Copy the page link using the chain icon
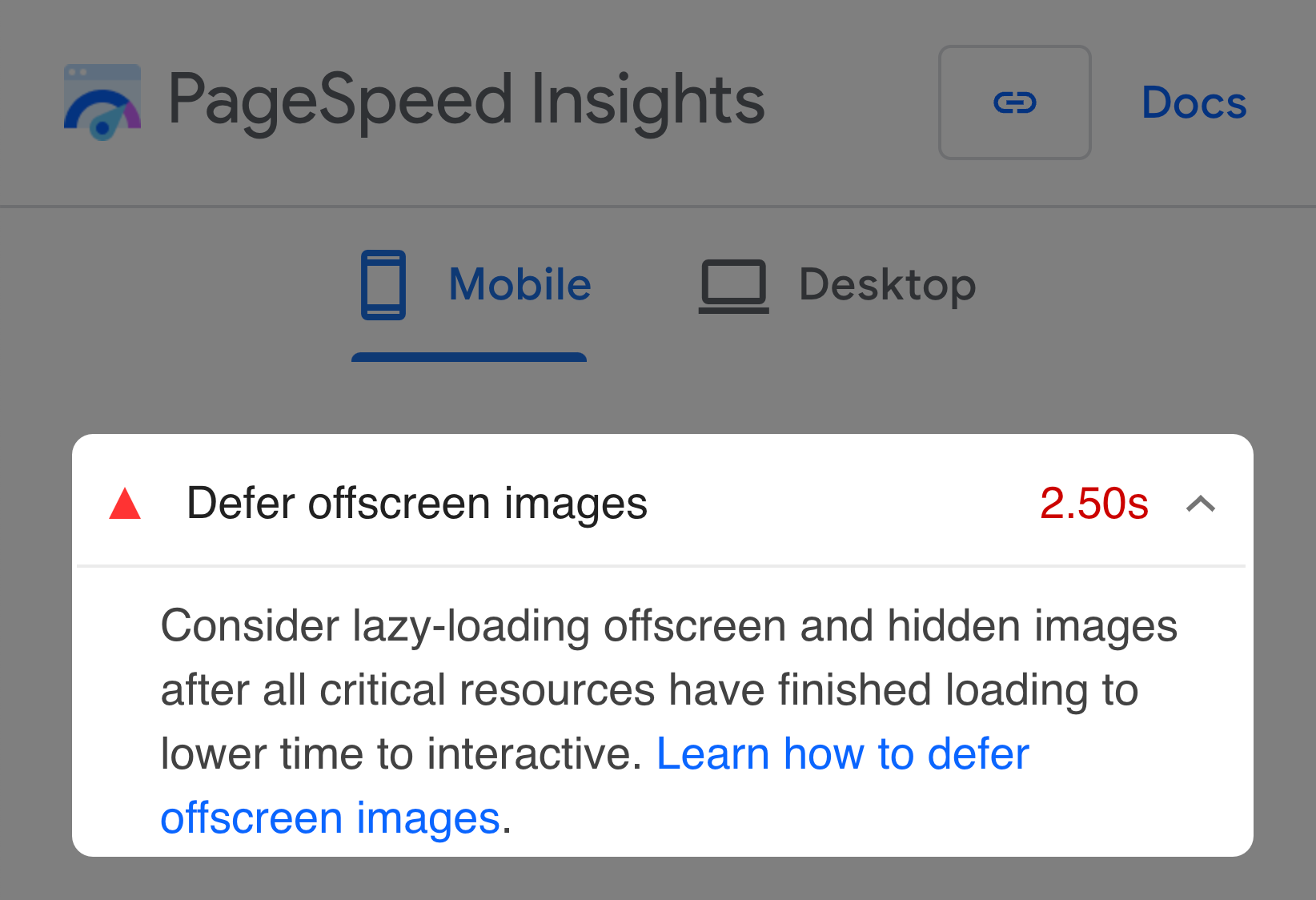 pyautogui.click(x=1014, y=102)
